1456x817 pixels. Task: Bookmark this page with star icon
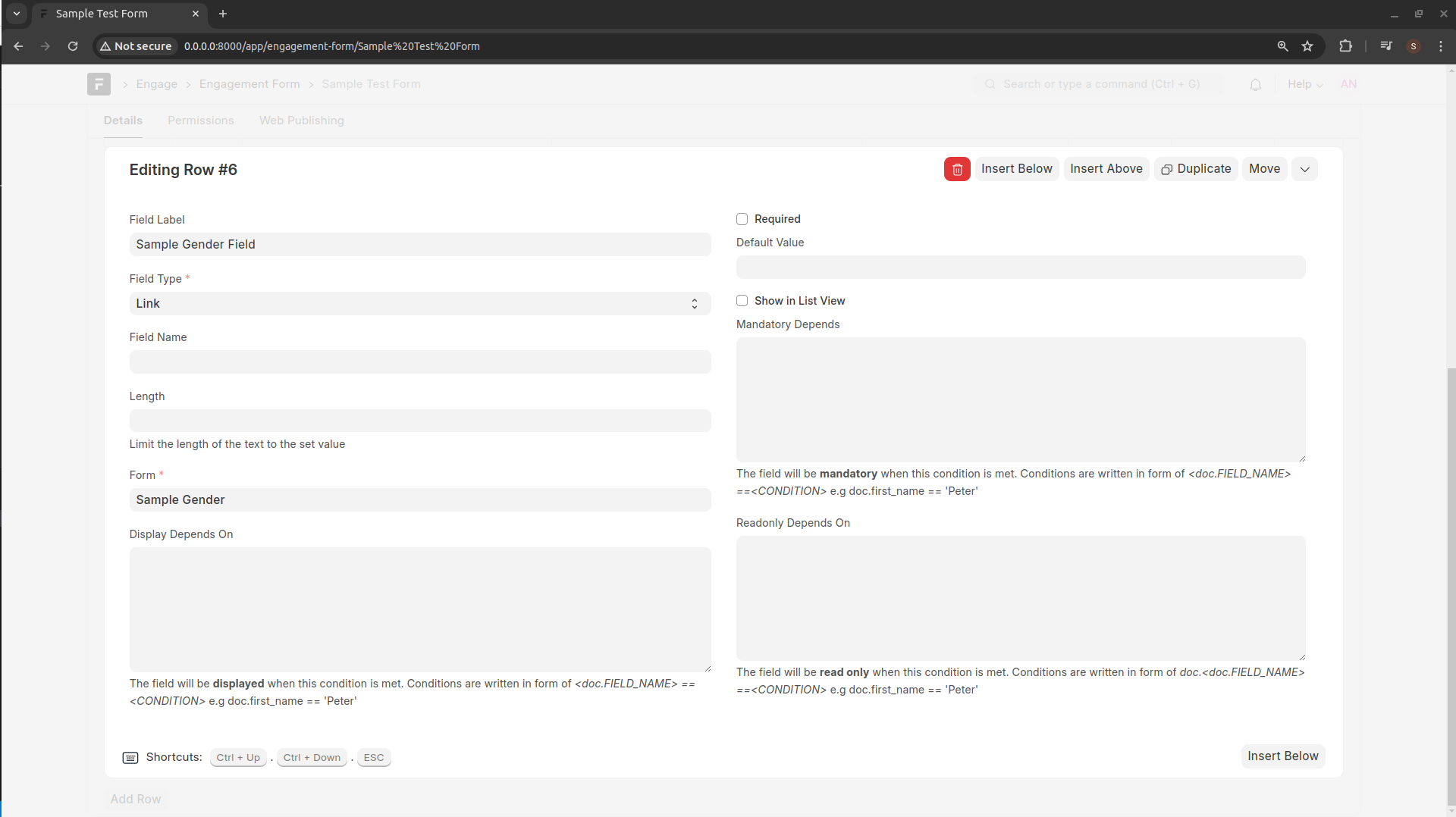(1307, 46)
